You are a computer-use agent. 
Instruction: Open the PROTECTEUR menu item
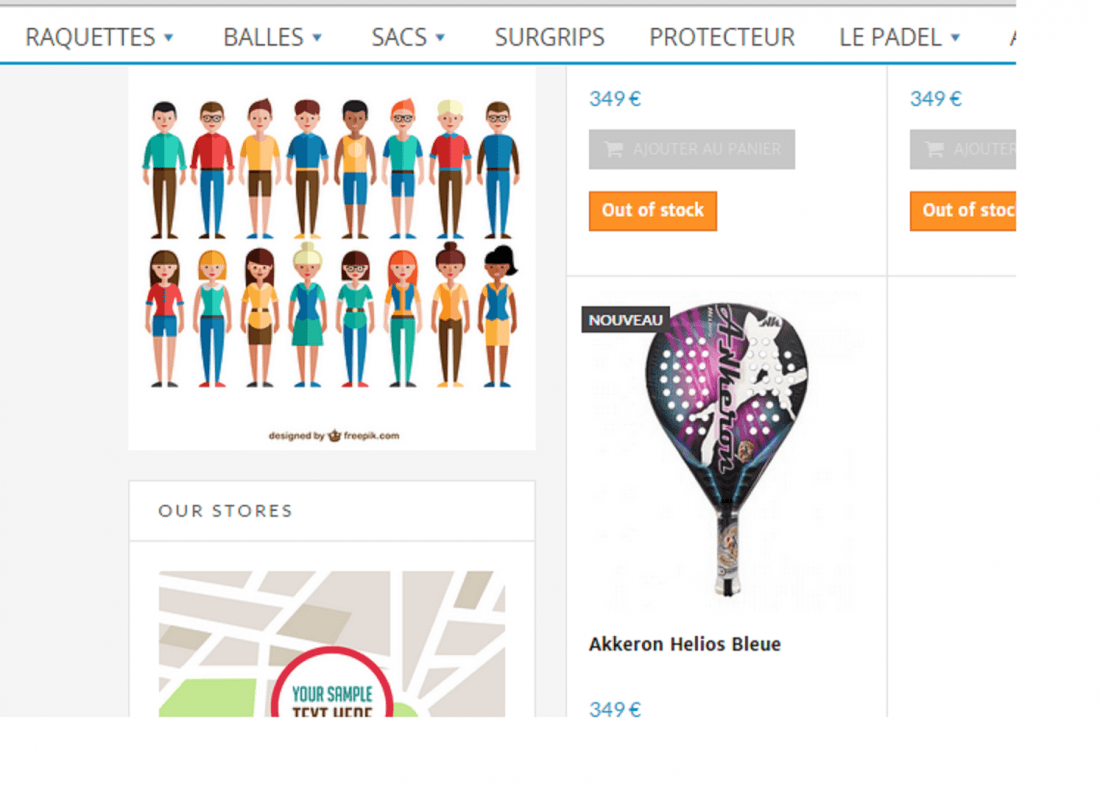722,37
